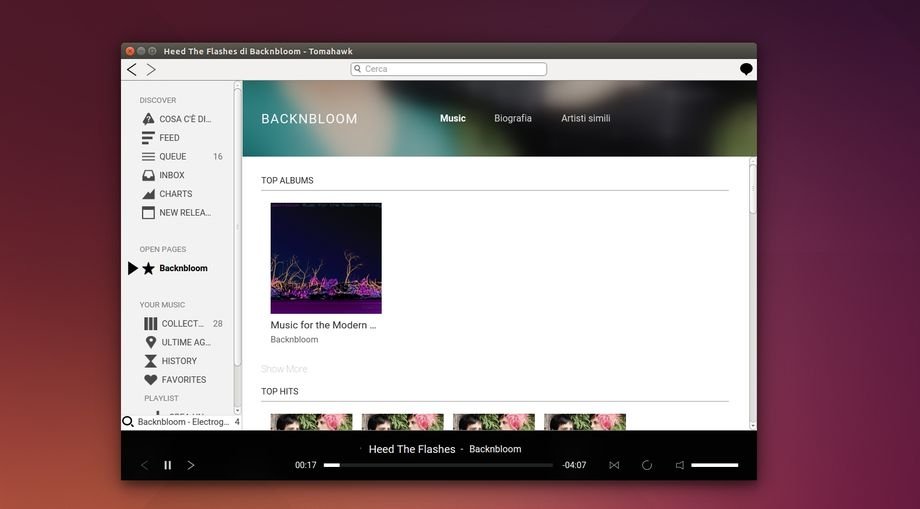The width and height of the screenshot is (920, 509).
Task: Open the Feed page in sidebar
Action: 168,138
